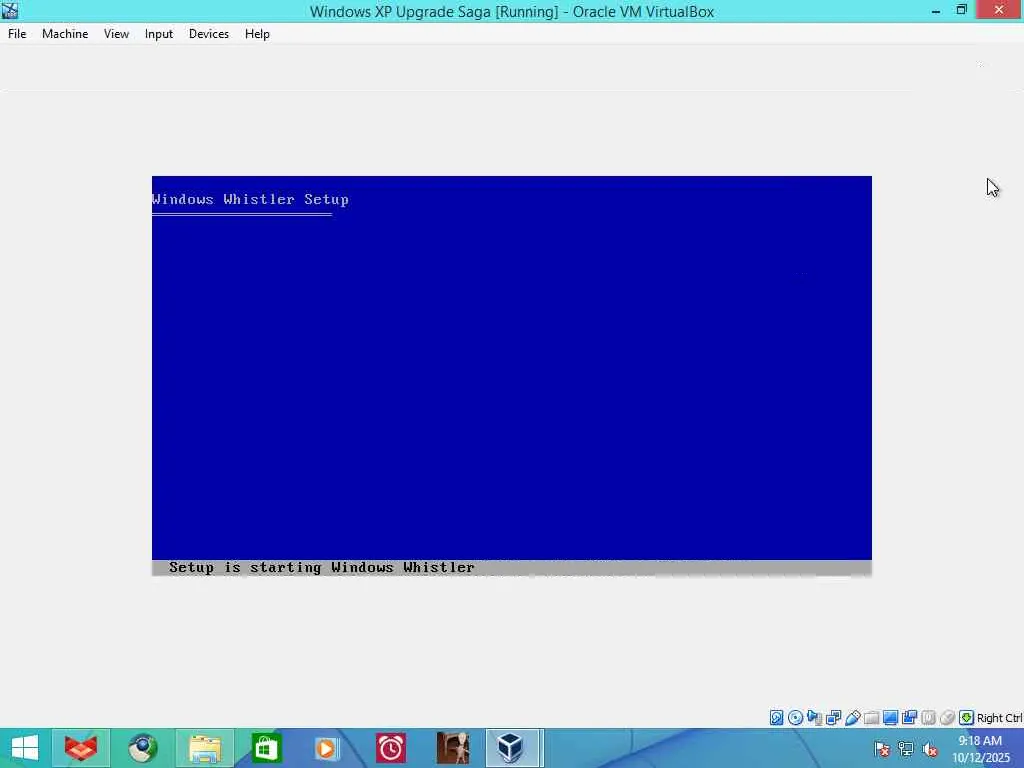1024x768 pixels.
Task: Minimize the VirtualBox window
Action: coord(936,10)
